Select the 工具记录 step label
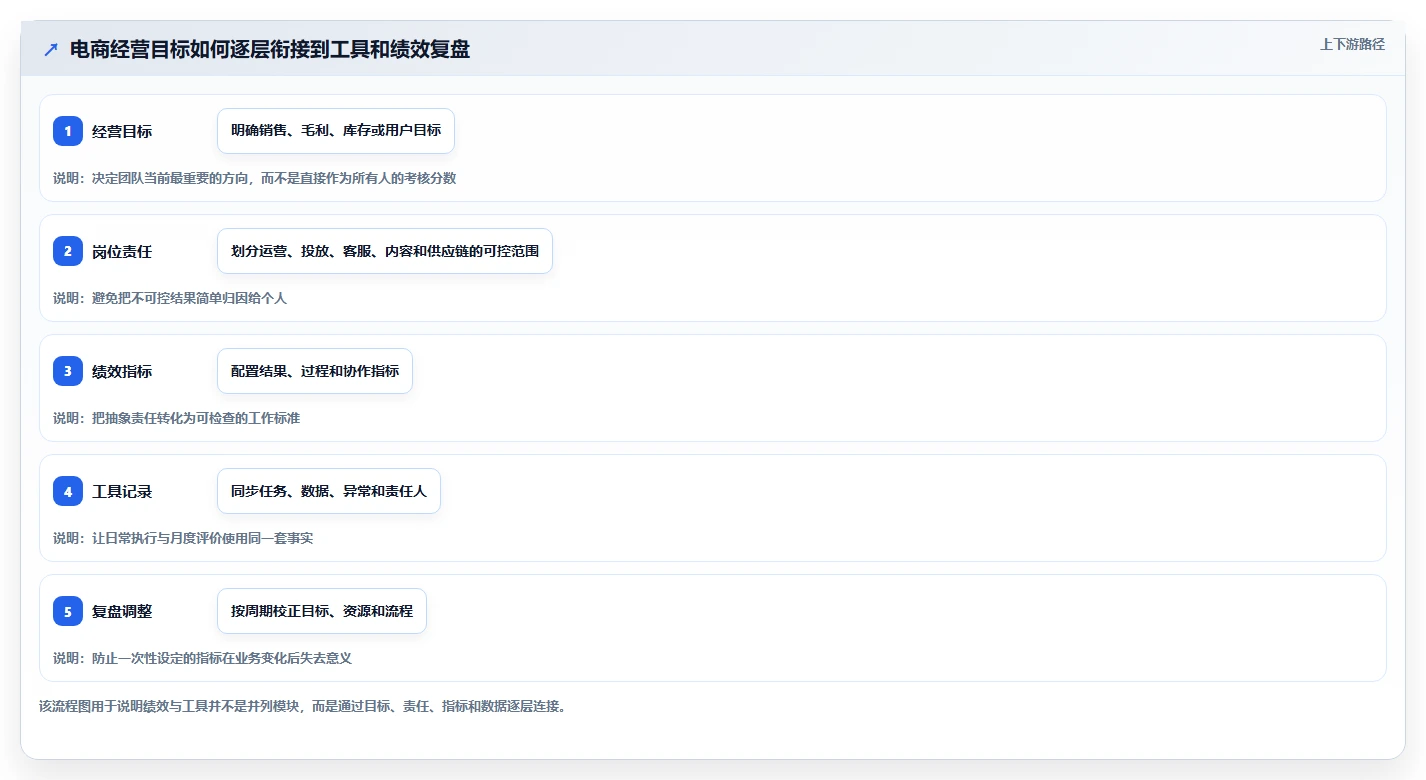Screen dimensions: 1426x780 [x=122, y=491]
